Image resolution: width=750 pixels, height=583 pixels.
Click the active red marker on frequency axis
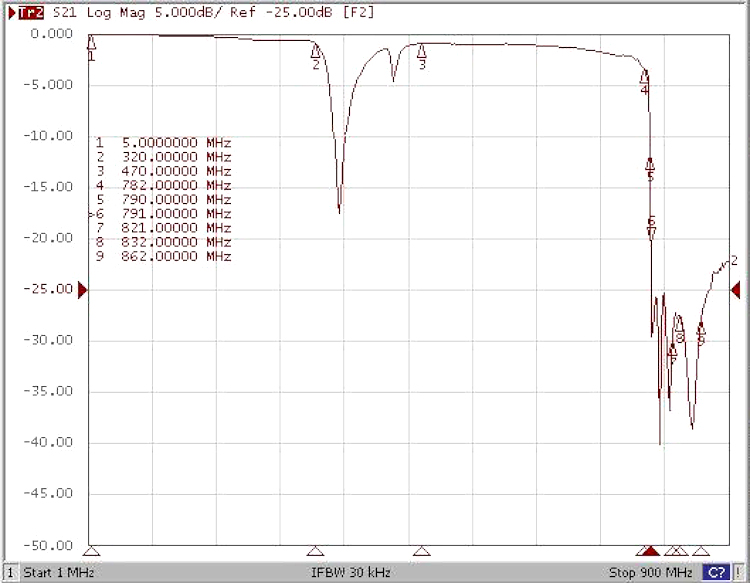[x=651, y=551]
